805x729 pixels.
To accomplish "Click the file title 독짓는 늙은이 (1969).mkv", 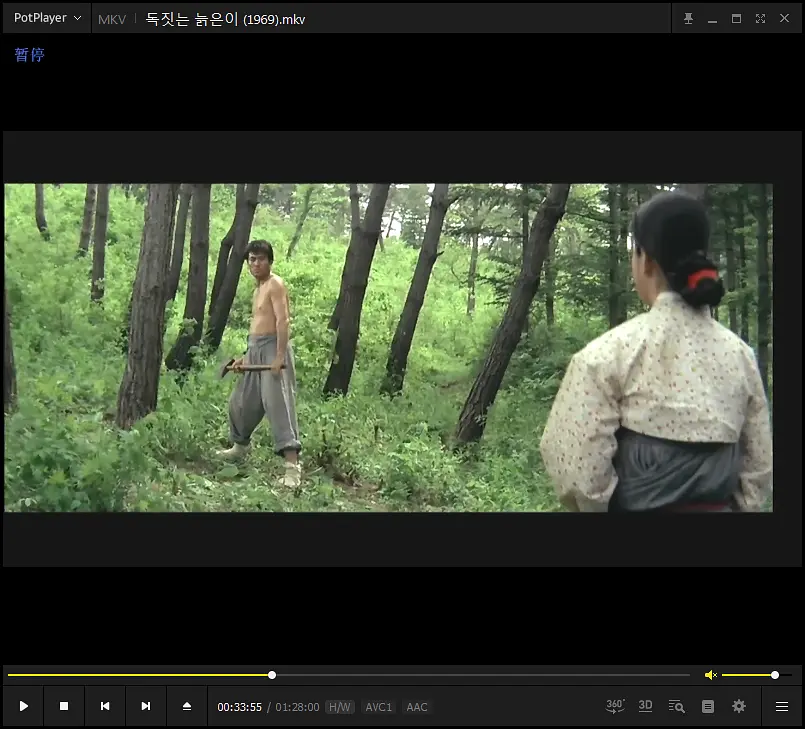I will (225, 19).
